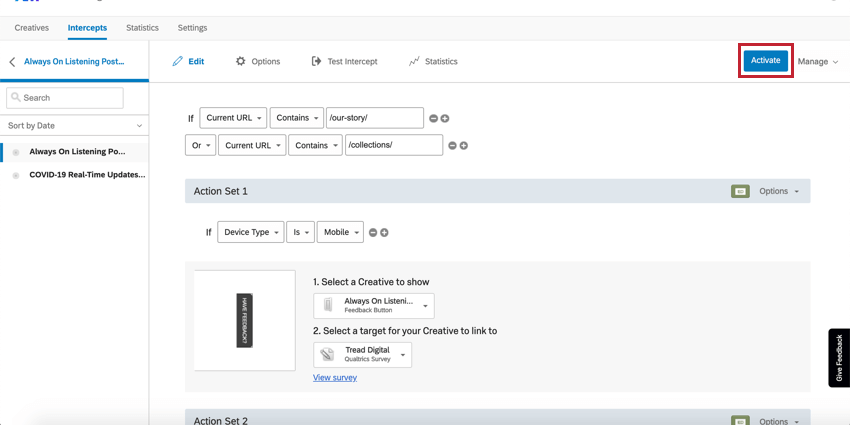850x425 pixels.
Task: Open the Sort by Date dropdown
Action: click(74, 126)
